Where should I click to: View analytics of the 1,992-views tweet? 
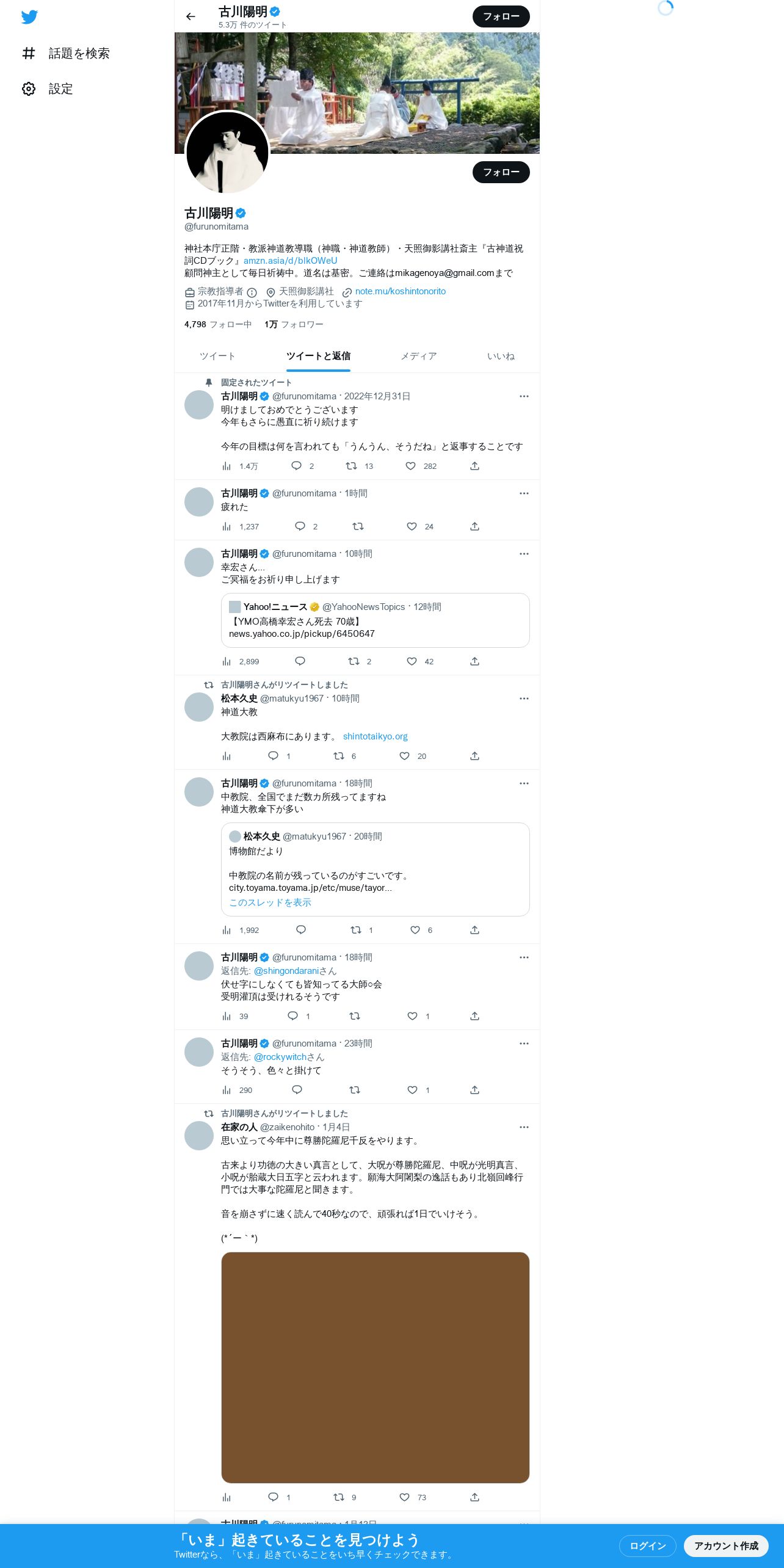[x=227, y=930]
